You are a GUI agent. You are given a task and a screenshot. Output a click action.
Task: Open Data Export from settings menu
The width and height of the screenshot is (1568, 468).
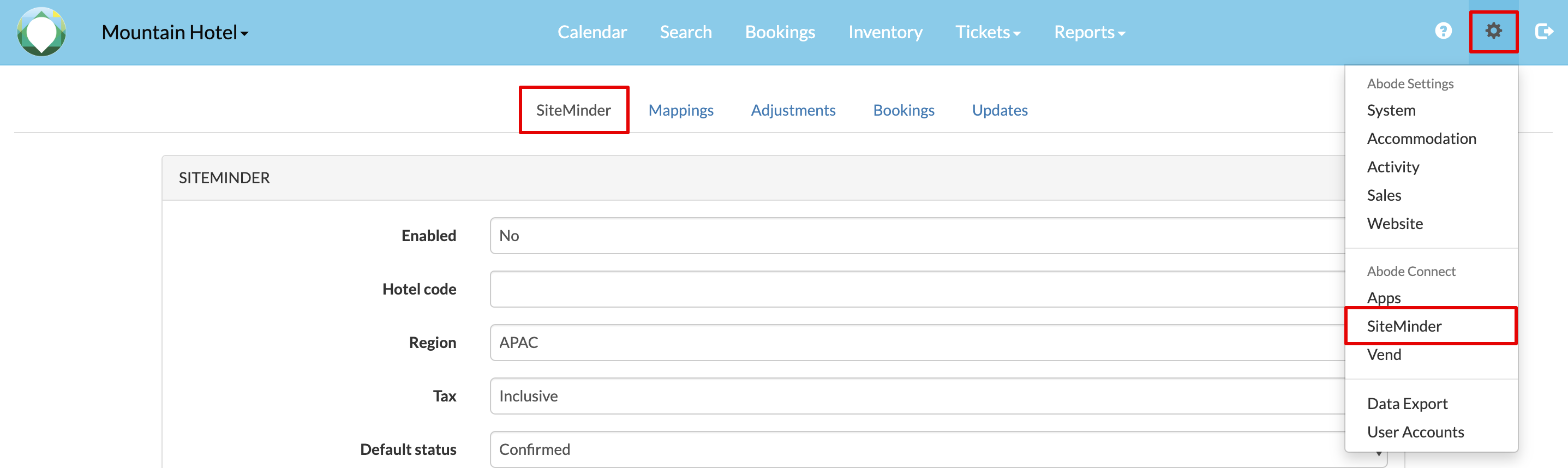[1407, 404]
